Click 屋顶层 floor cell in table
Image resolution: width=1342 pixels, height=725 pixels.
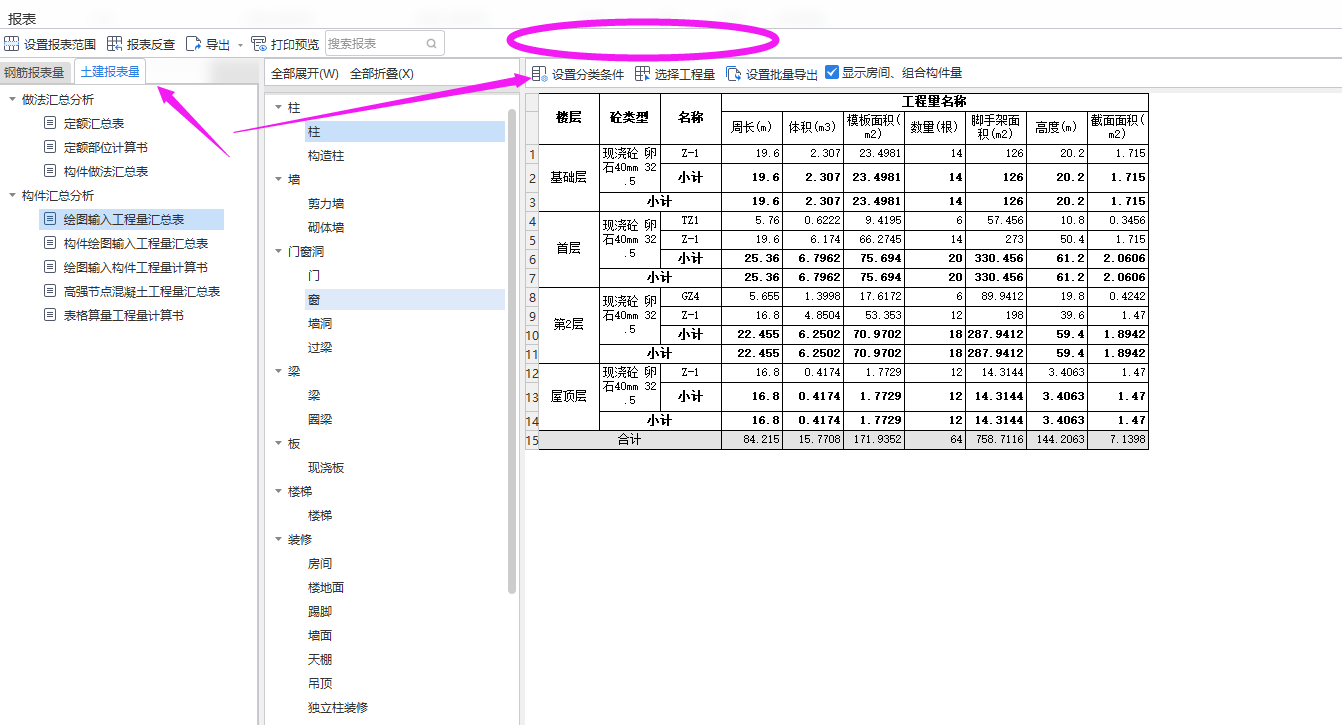click(x=568, y=397)
